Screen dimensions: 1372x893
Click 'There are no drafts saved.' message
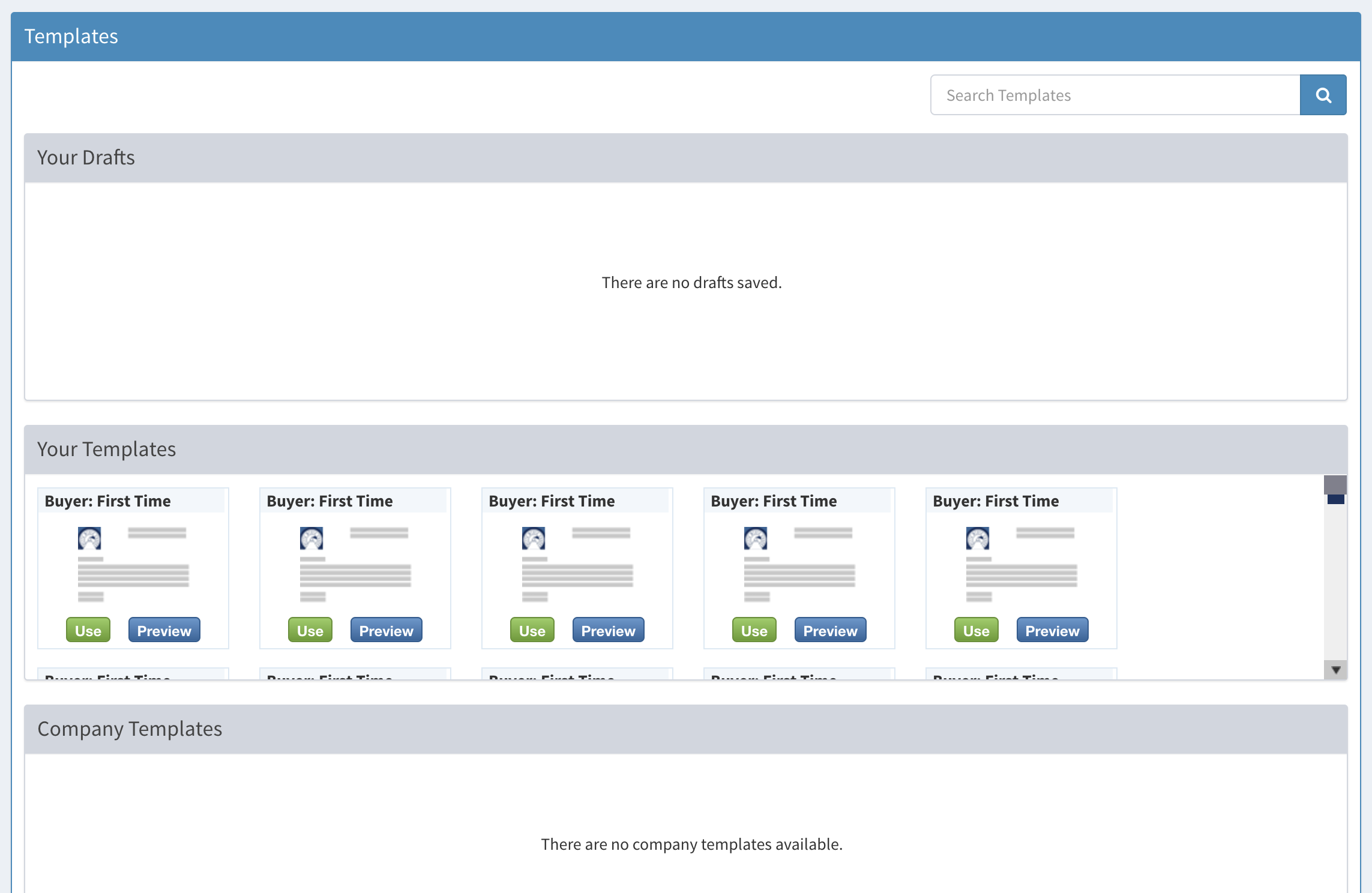tap(691, 283)
